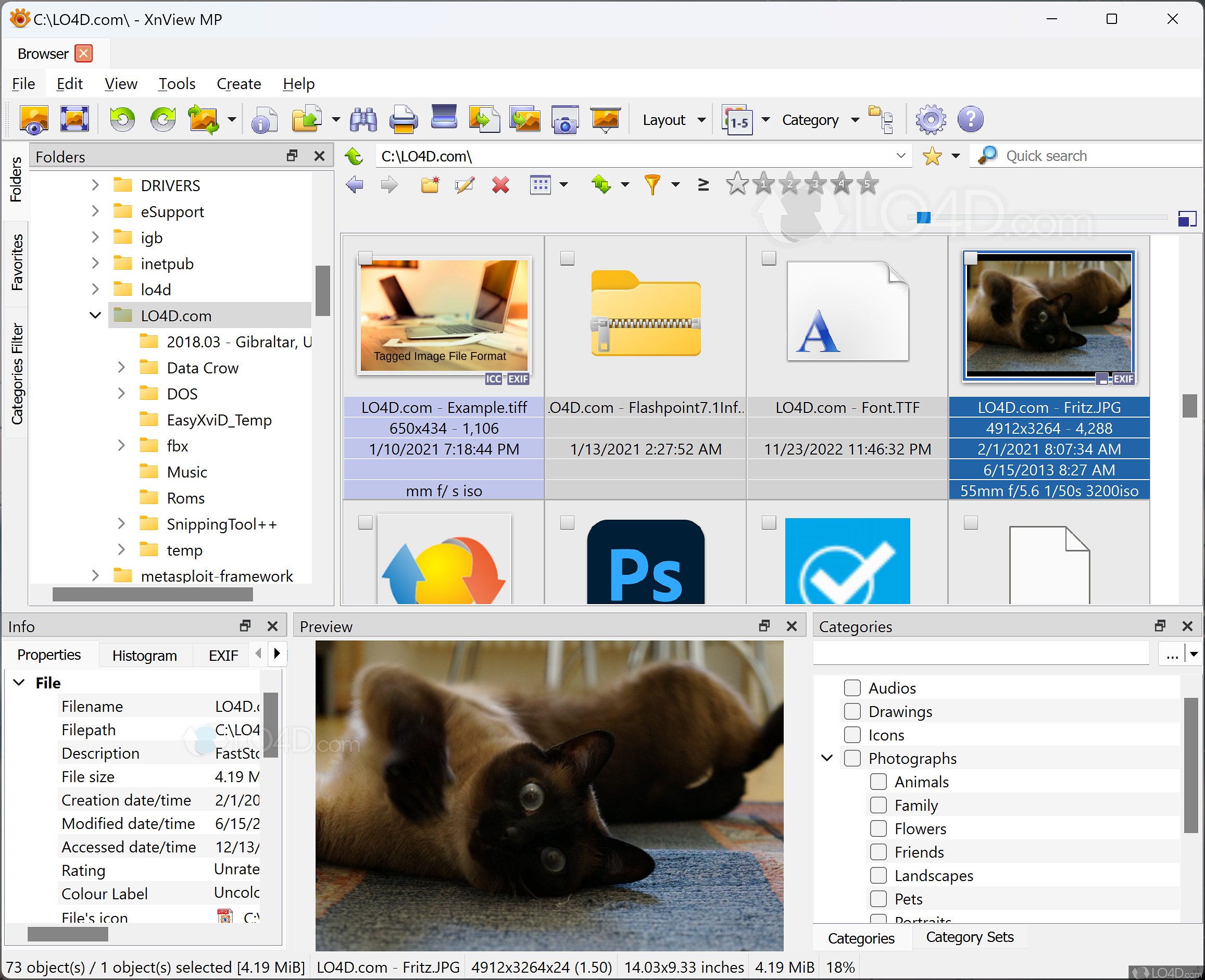Tick the Audios category checkbox

pos(852,688)
